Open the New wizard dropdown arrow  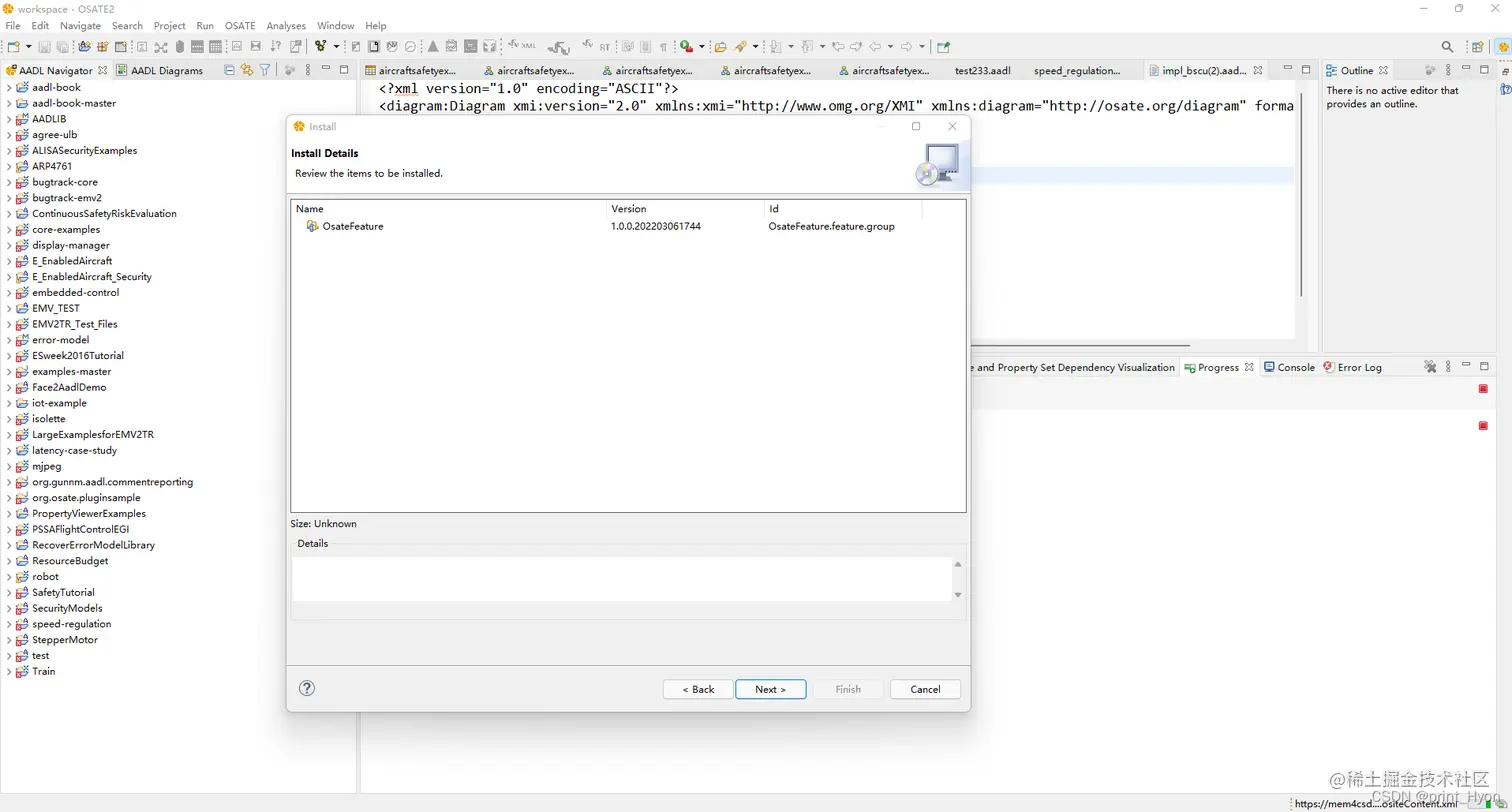pos(28,47)
